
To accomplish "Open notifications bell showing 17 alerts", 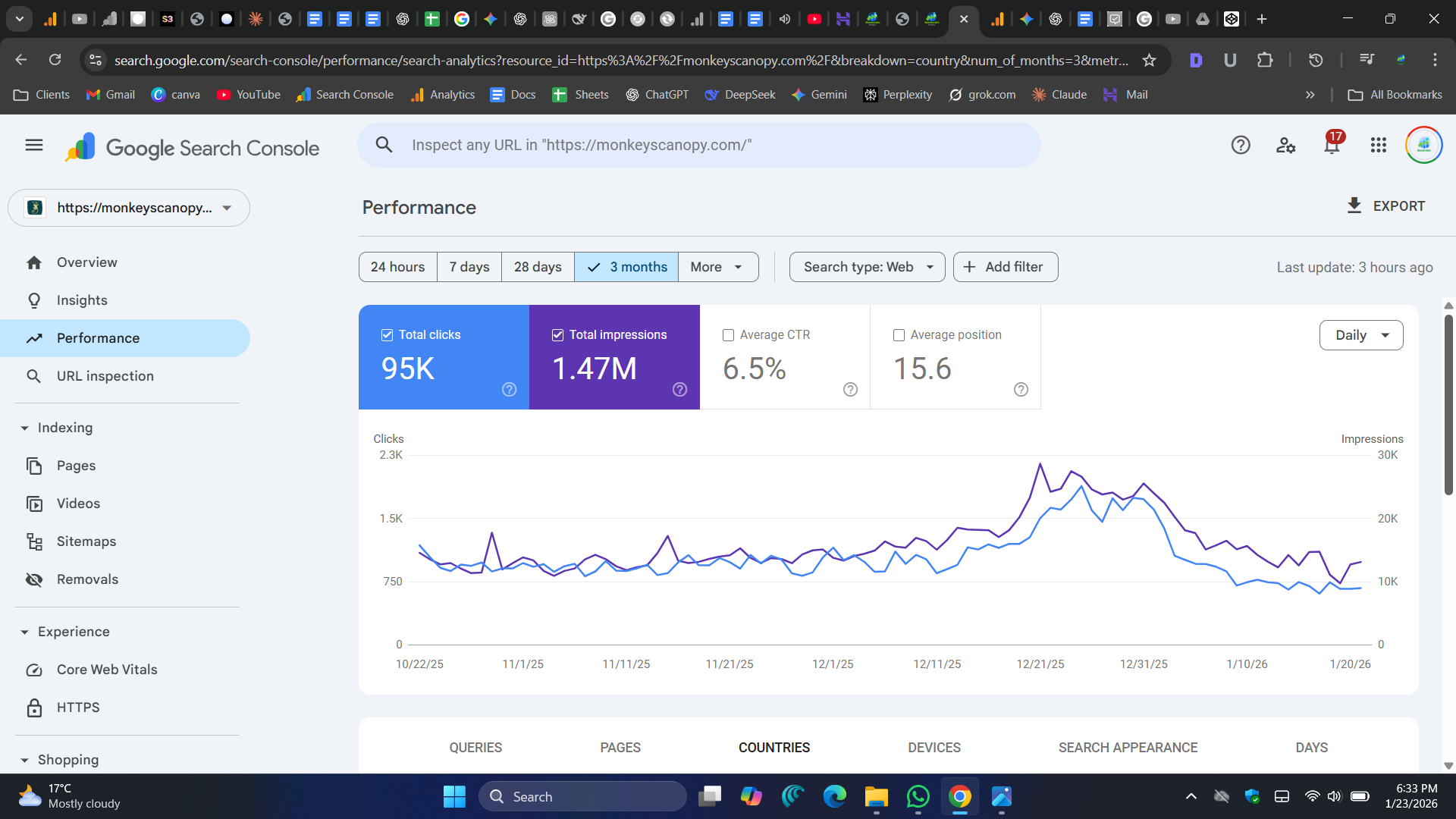I will [1332, 145].
